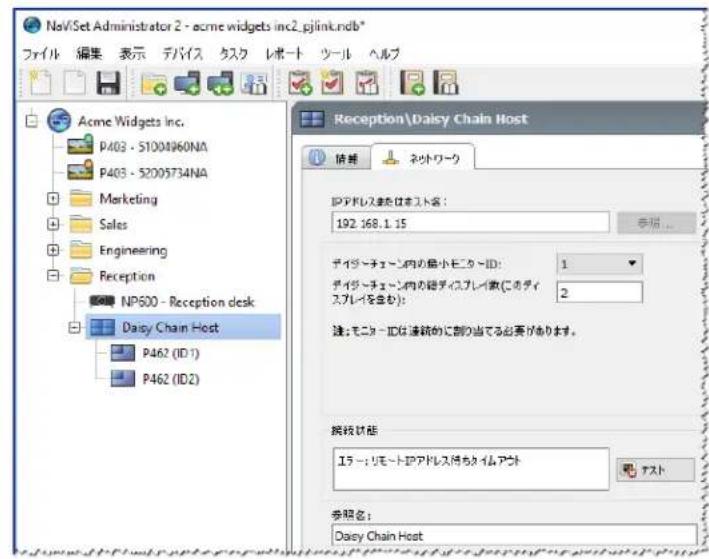Open the タスク menu

(x=233, y=54)
